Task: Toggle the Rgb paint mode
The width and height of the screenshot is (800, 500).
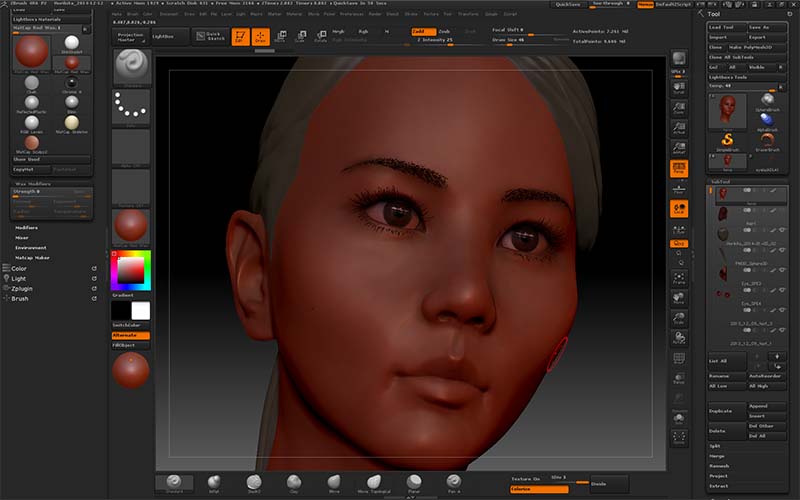Action: coord(363,32)
